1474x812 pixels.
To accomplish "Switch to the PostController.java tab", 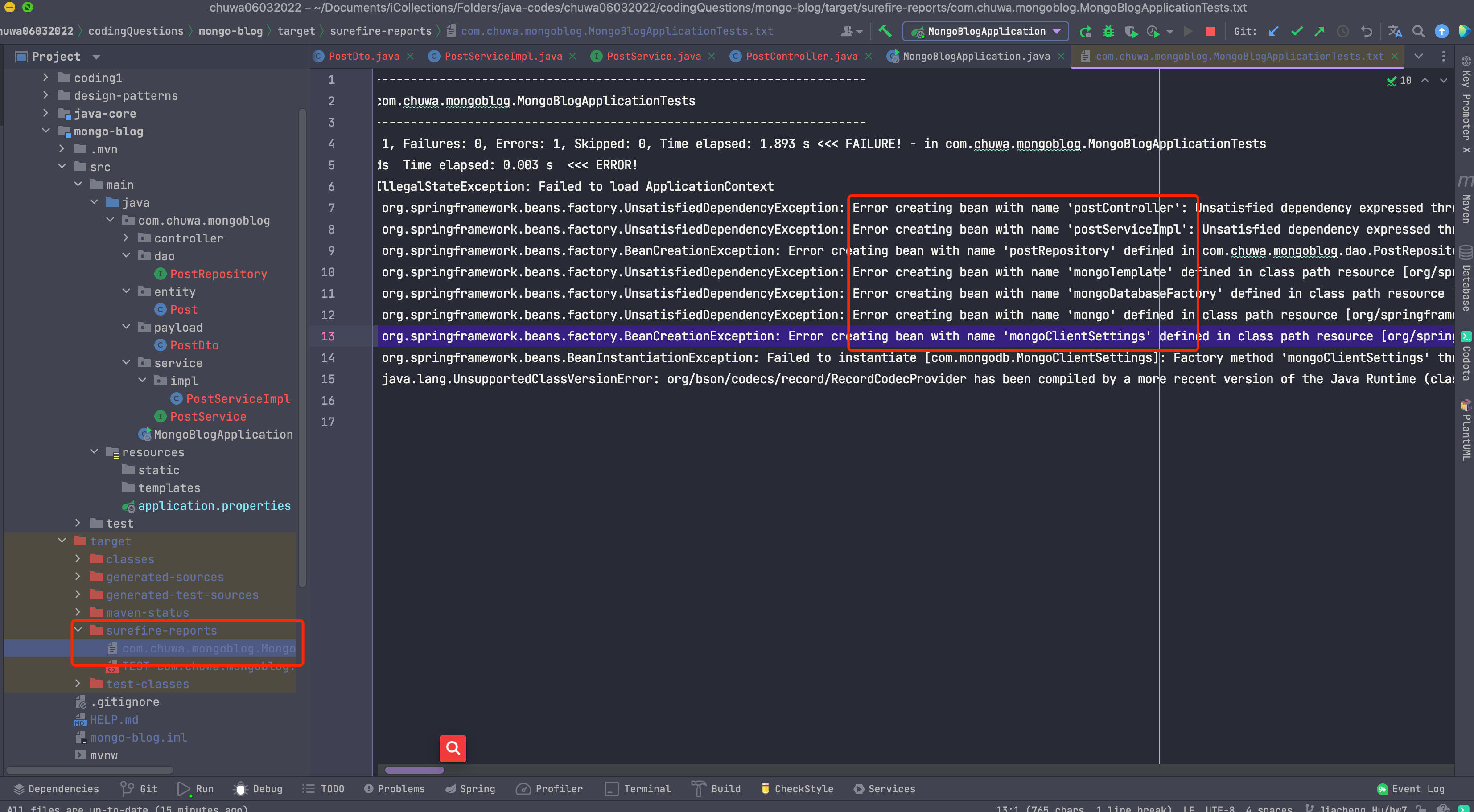I will [801, 56].
